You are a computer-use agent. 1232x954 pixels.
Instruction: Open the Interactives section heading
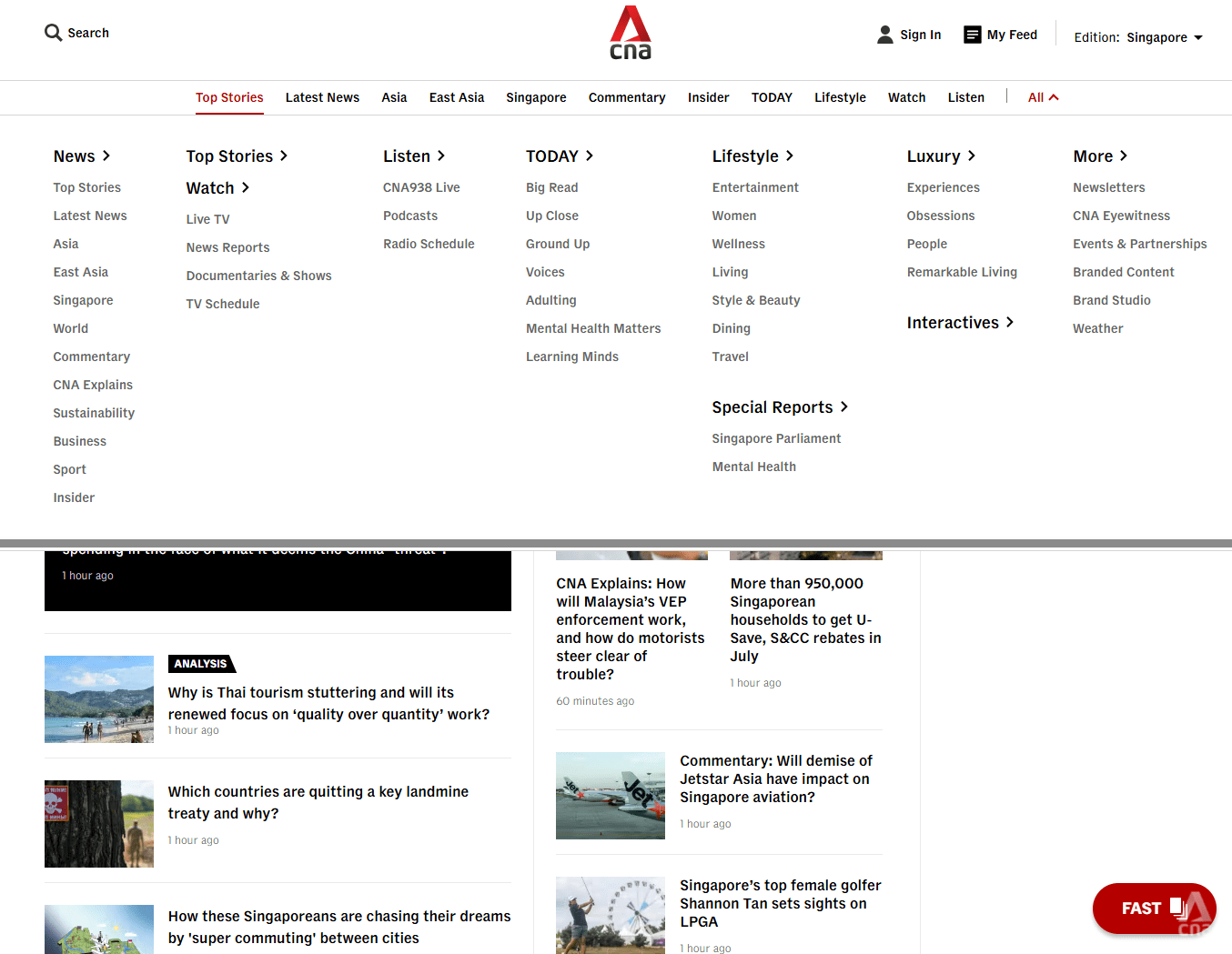point(960,323)
